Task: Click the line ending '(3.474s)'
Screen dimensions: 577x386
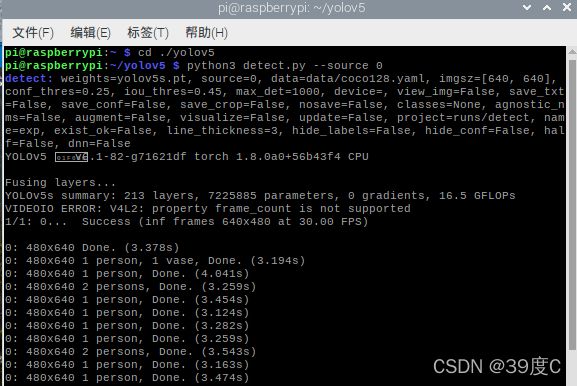Action: pos(127,378)
